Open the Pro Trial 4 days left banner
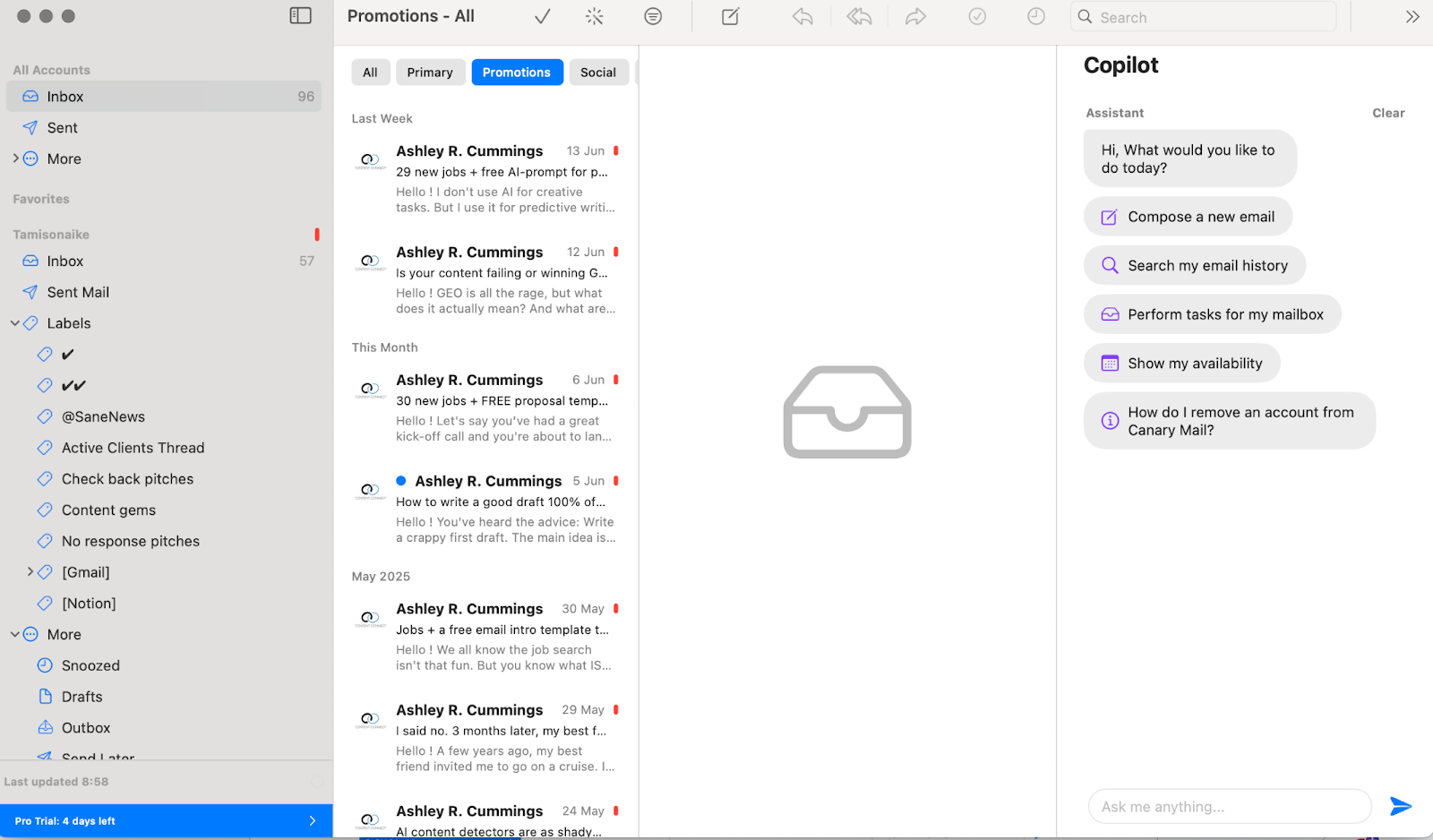Viewport: 1433px width, 840px height. click(167, 821)
